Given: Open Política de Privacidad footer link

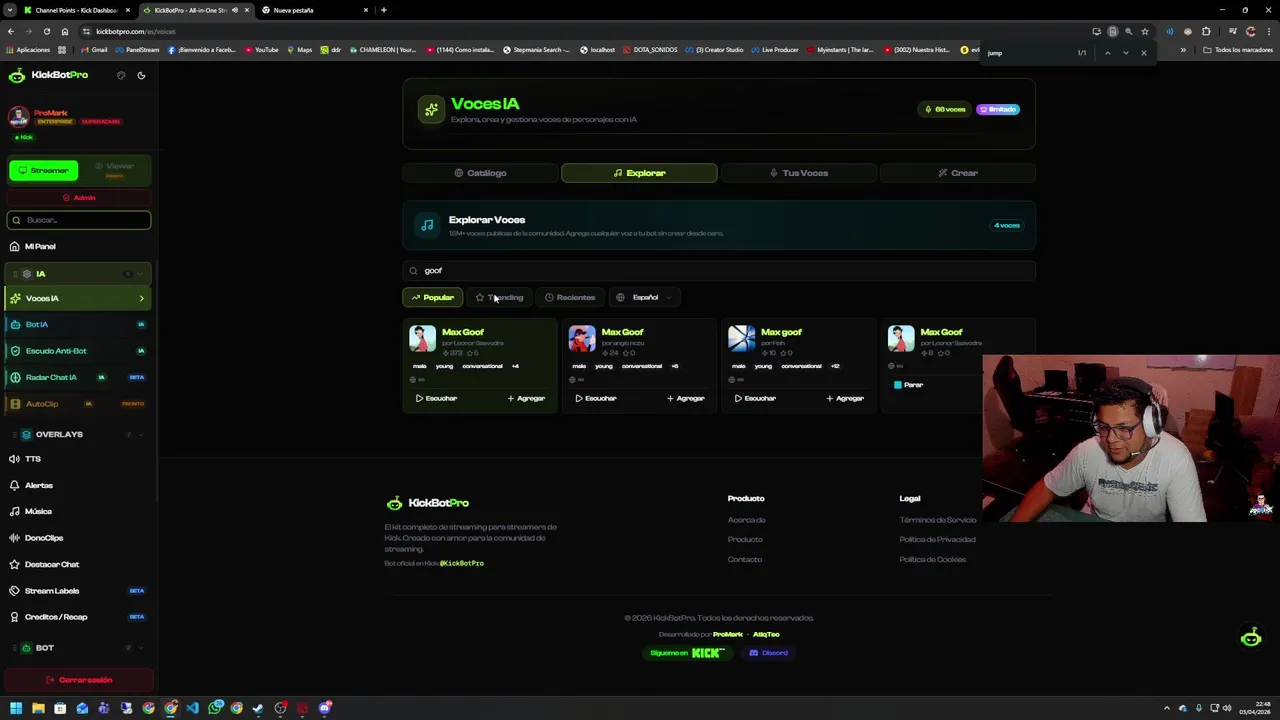Looking at the screenshot, I should point(937,540).
